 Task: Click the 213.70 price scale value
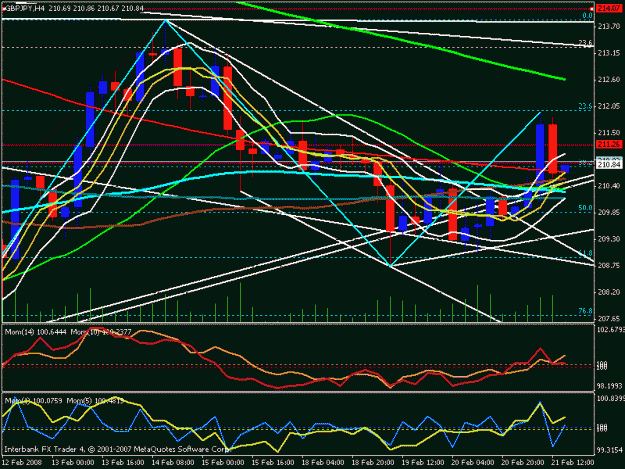[609, 26]
